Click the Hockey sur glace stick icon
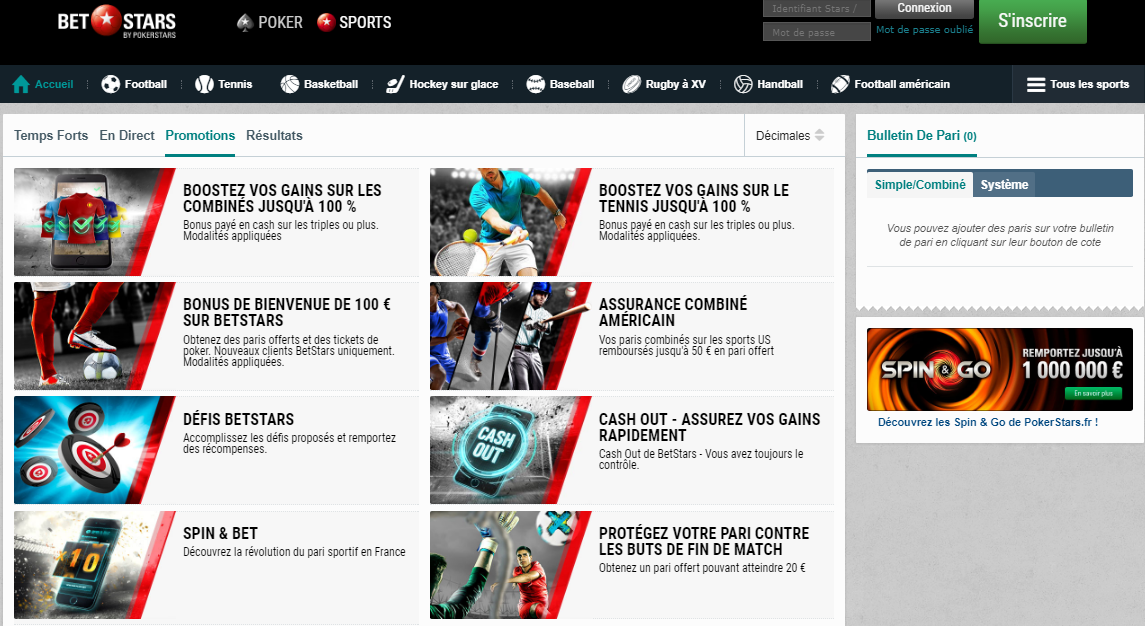Image resolution: width=1145 pixels, height=626 pixels. pos(395,84)
